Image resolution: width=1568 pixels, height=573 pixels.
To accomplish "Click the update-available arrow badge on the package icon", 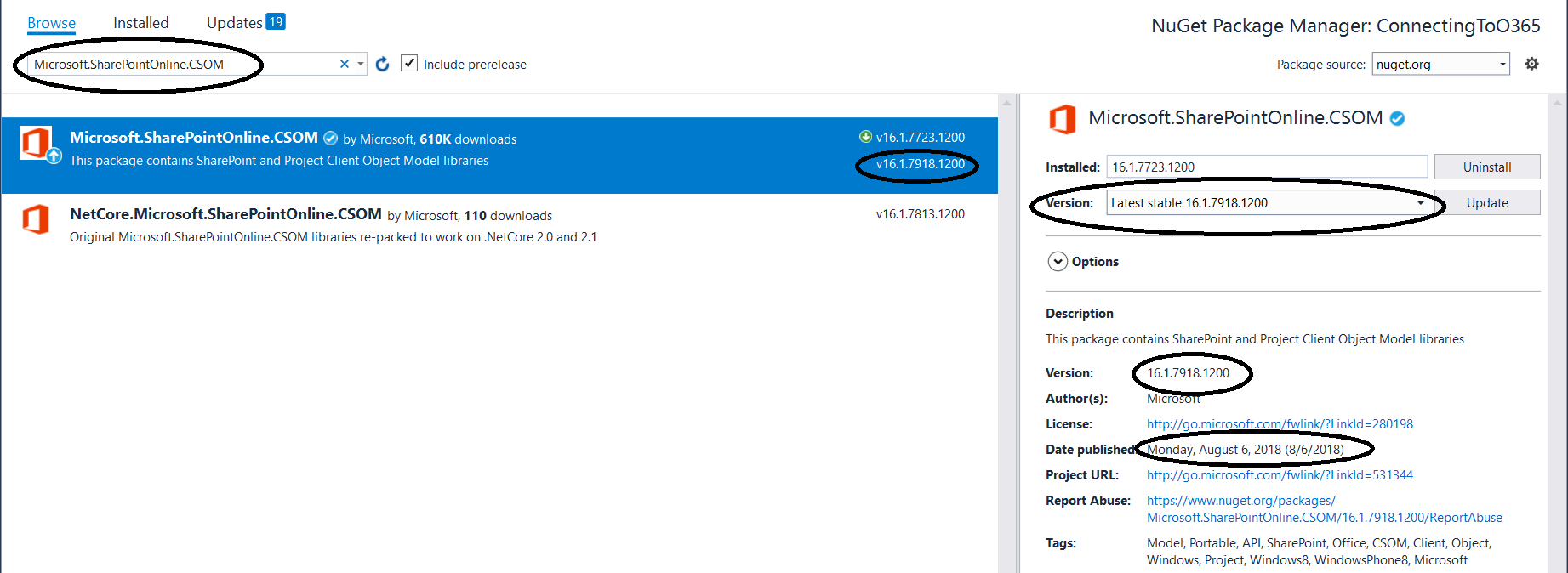I will 54,156.
